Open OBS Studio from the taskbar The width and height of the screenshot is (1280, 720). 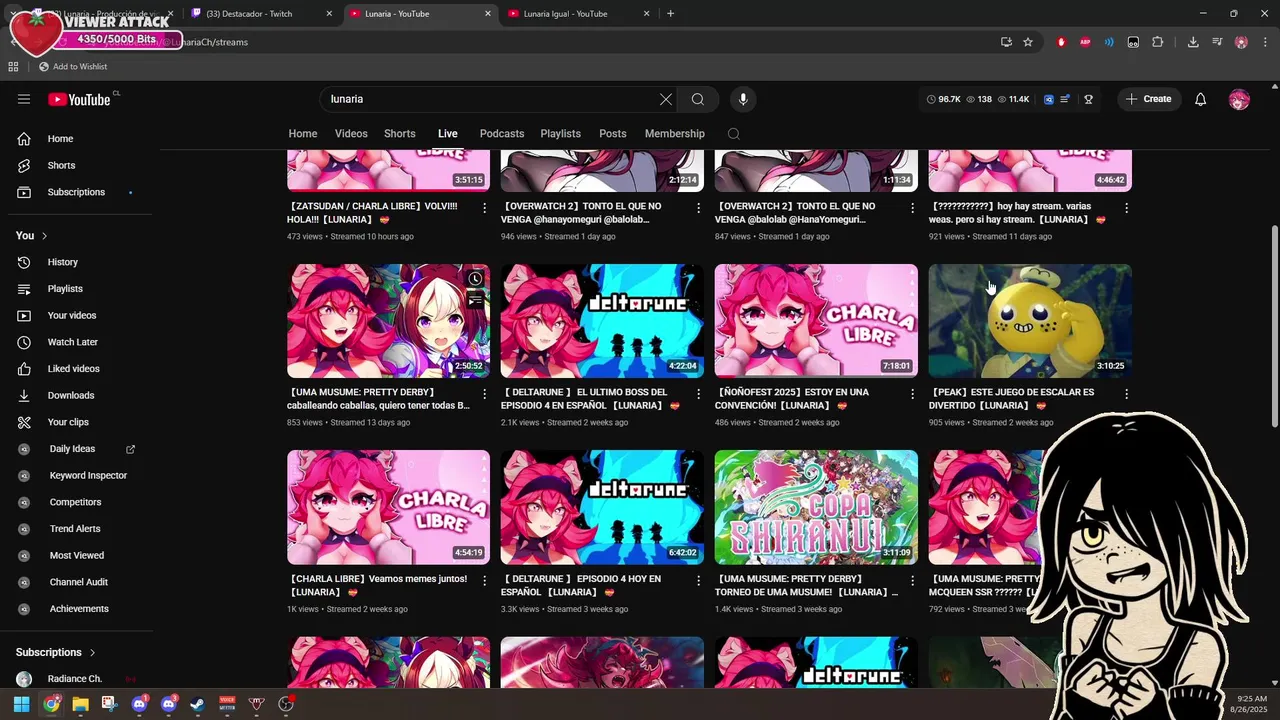(x=286, y=704)
